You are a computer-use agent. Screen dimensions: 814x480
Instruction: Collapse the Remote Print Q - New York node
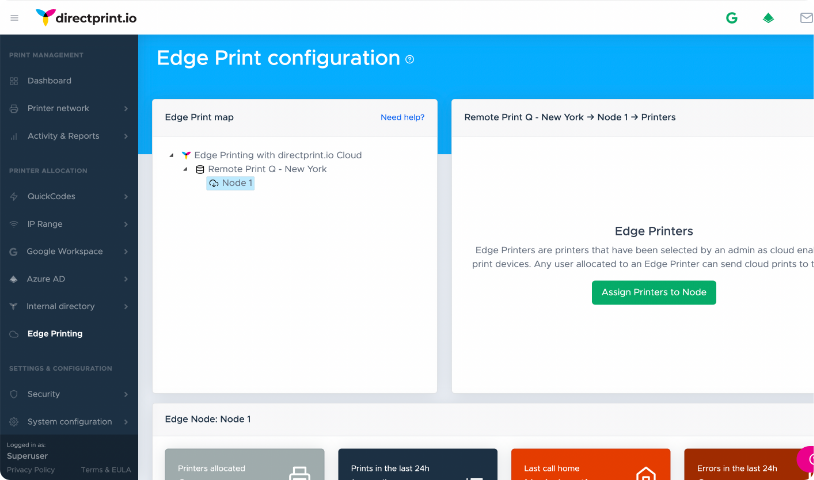(x=185, y=169)
